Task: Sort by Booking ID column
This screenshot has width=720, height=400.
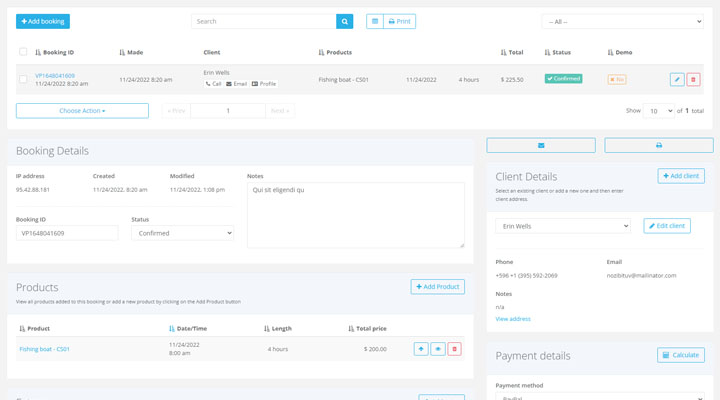Action: click(54, 52)
